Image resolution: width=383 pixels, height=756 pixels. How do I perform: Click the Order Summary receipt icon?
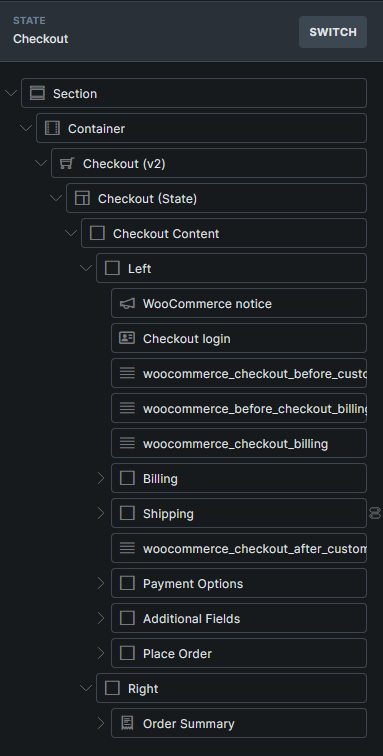[127, 723]
